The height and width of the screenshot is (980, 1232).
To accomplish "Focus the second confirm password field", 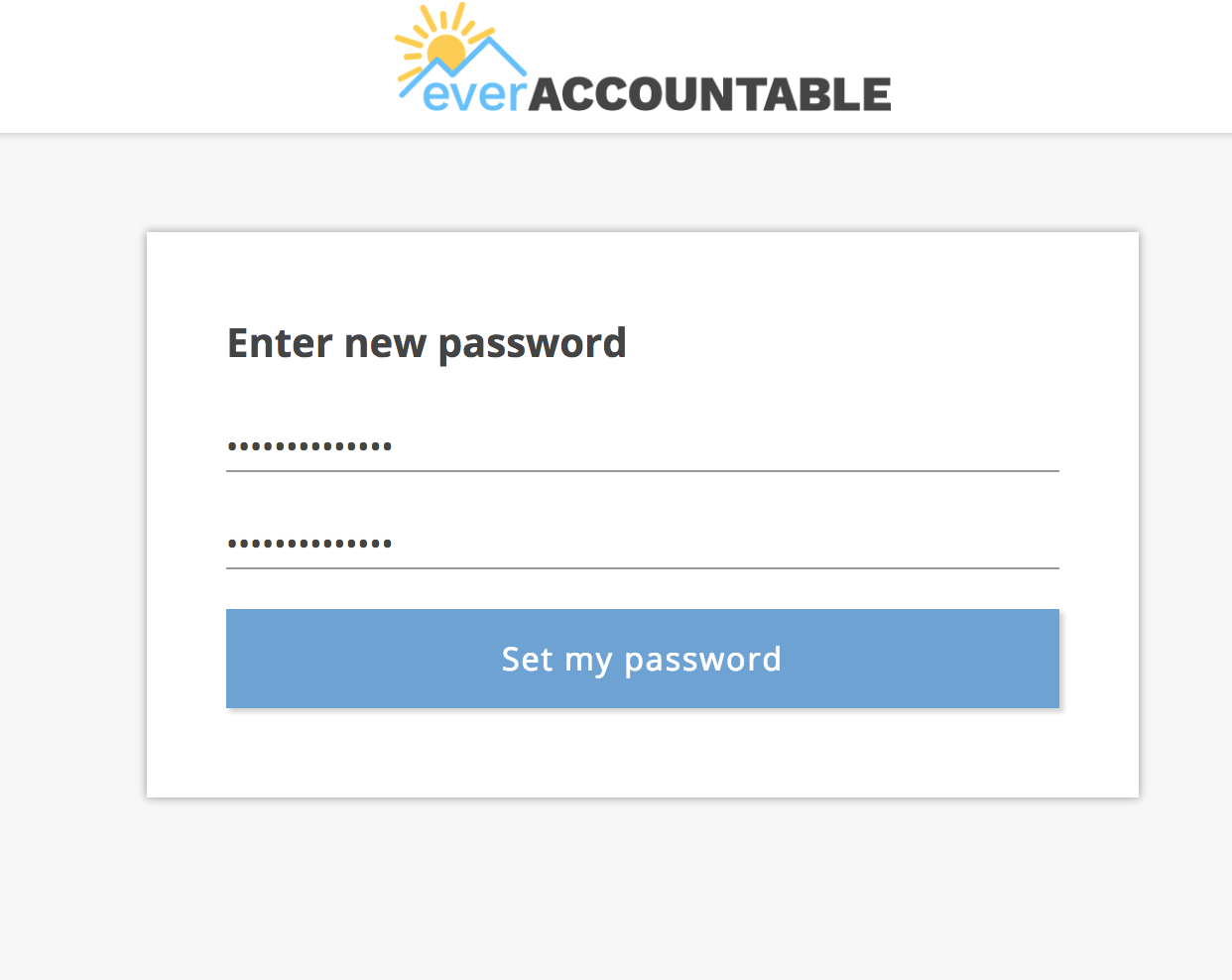I will pos(643,544).
